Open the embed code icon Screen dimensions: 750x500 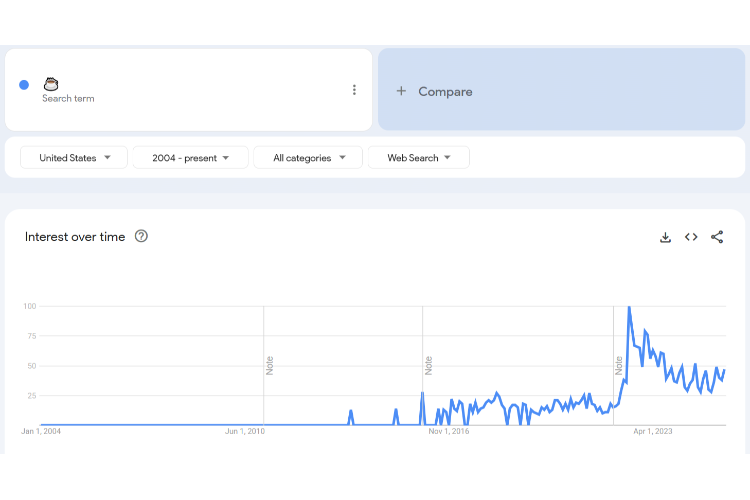click(691, 237)
